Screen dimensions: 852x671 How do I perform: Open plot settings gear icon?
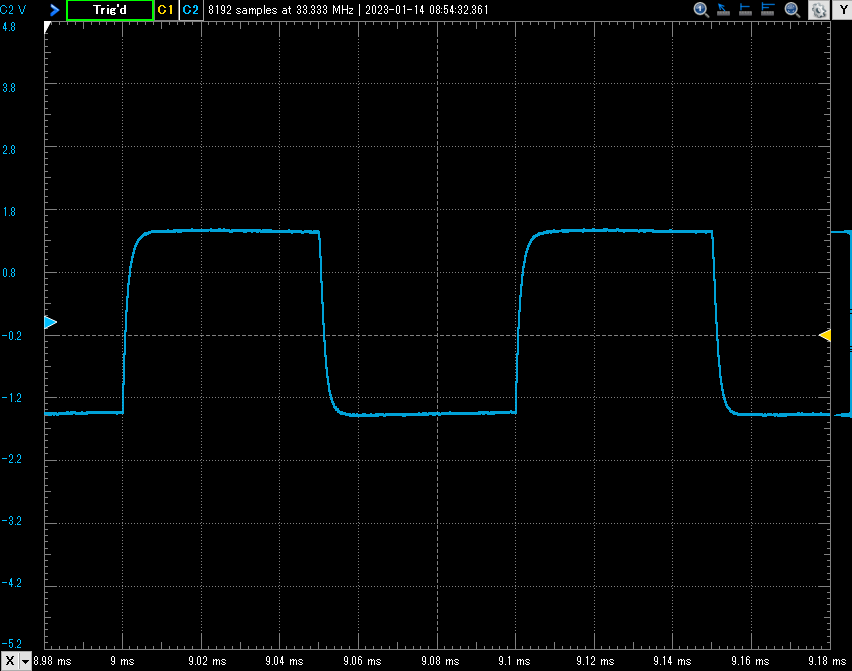(819, 10)
